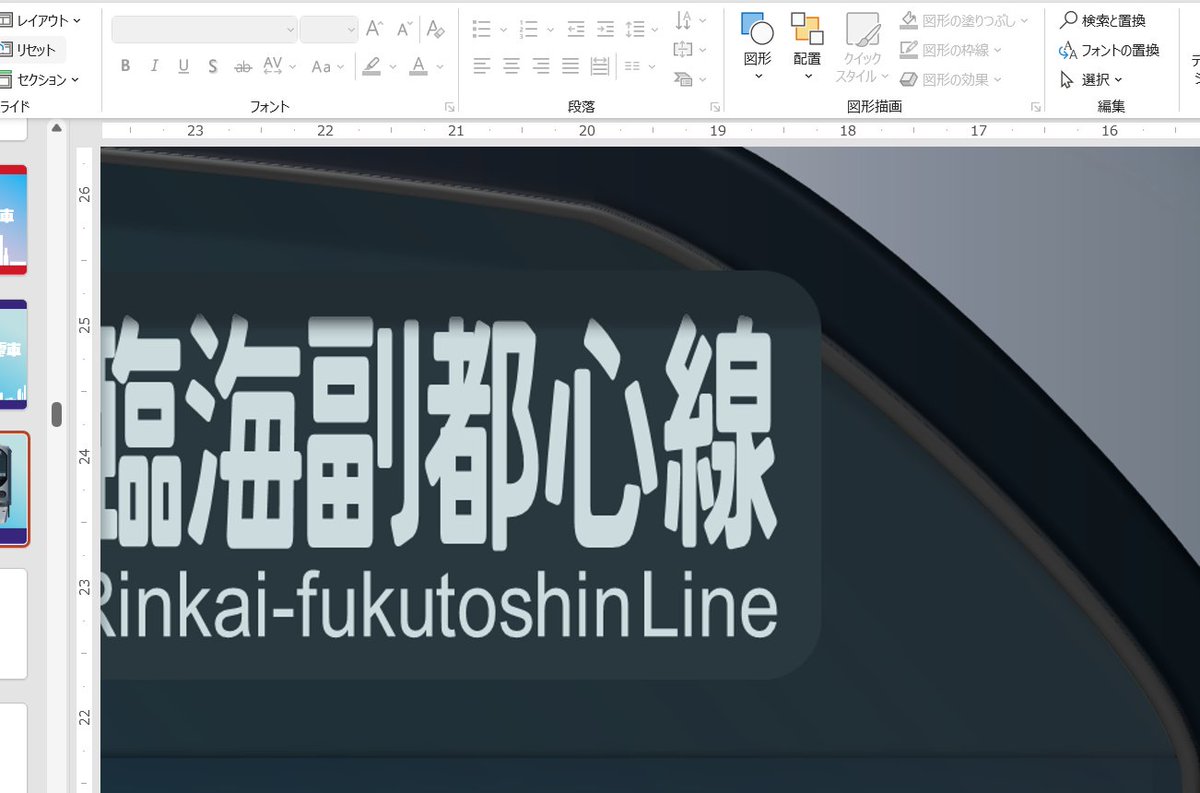
Task: Select the red-bordered first slide thumbnail
Action: [x=13, y=220]
